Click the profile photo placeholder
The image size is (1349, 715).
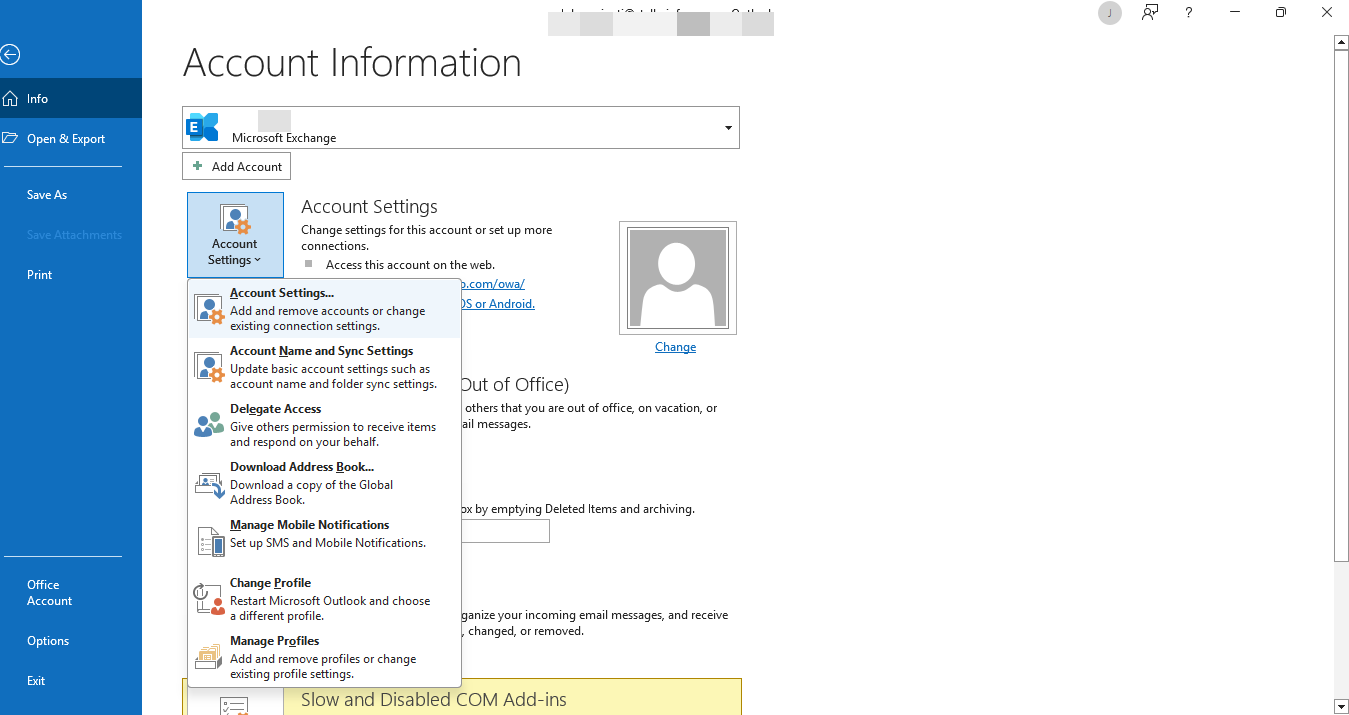[678, 278]
